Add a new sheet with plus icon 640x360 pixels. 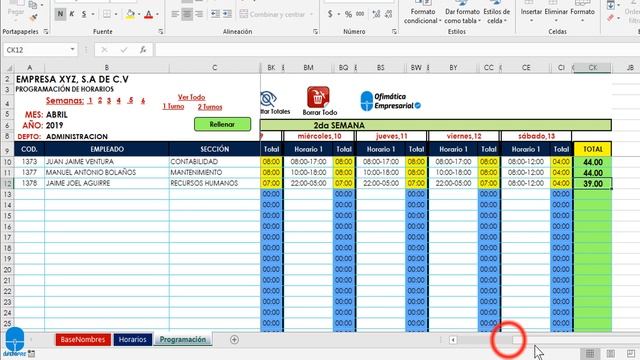(234, 340)
